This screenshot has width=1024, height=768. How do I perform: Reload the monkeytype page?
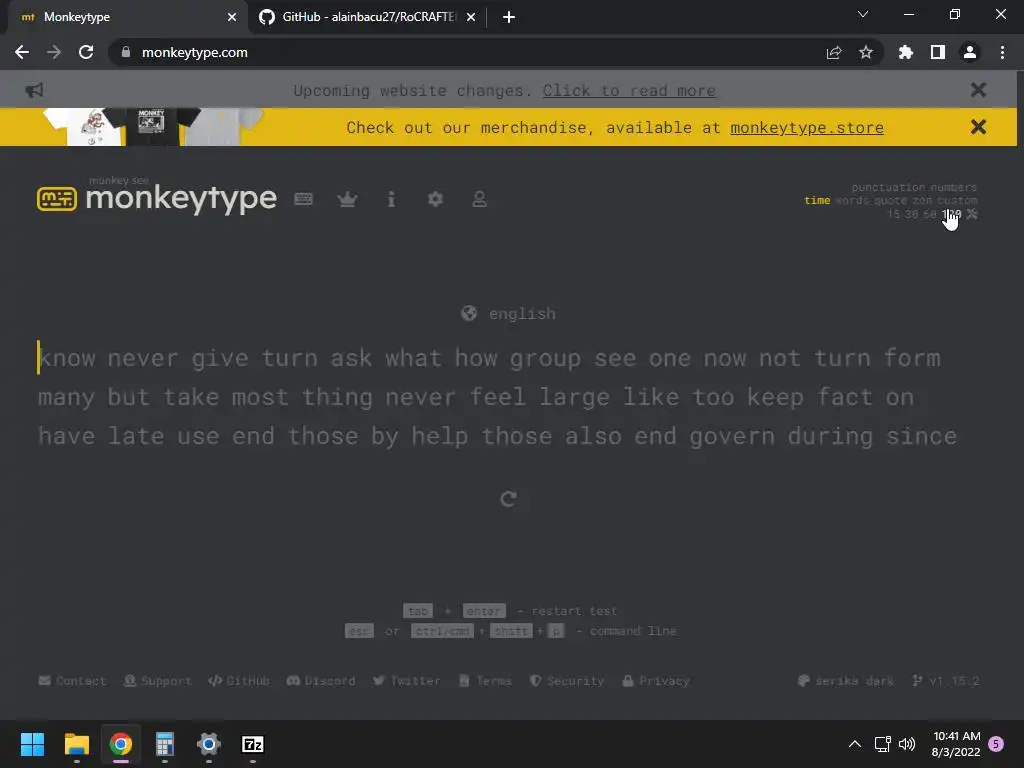[x=86, y=52]
